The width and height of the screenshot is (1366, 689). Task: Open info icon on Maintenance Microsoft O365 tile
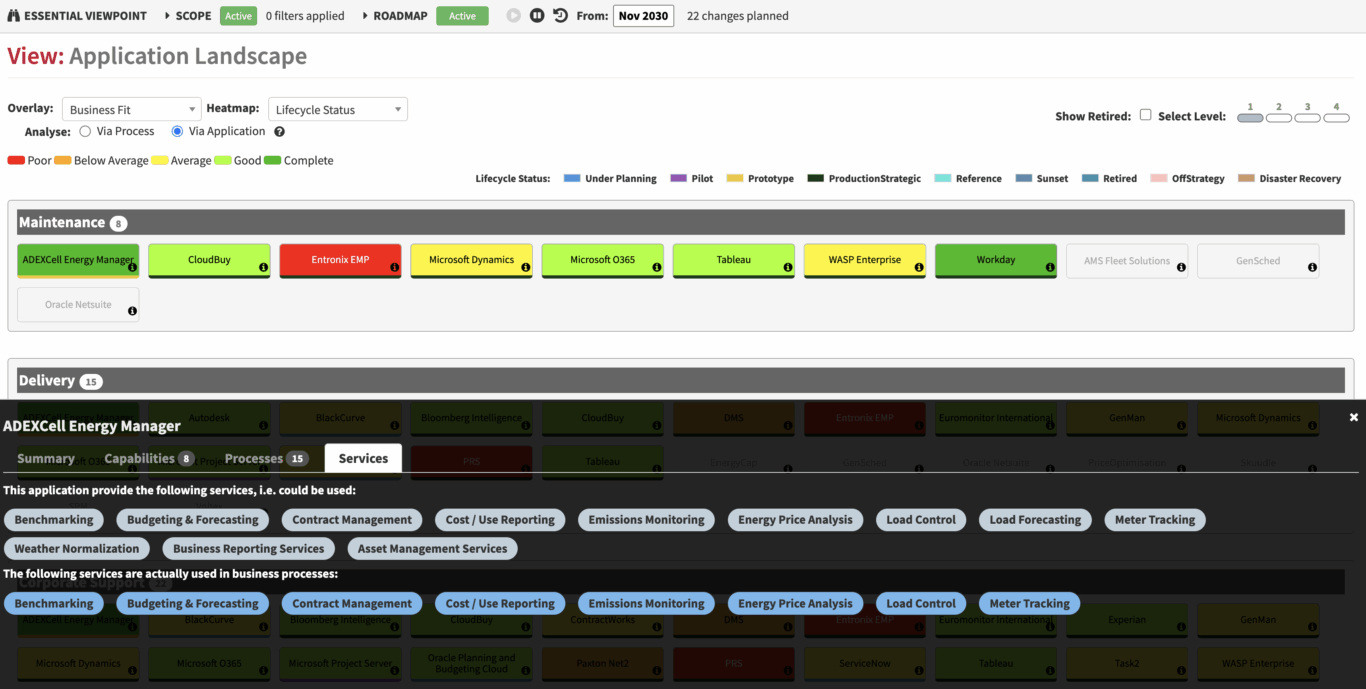(x=657, y=268)
